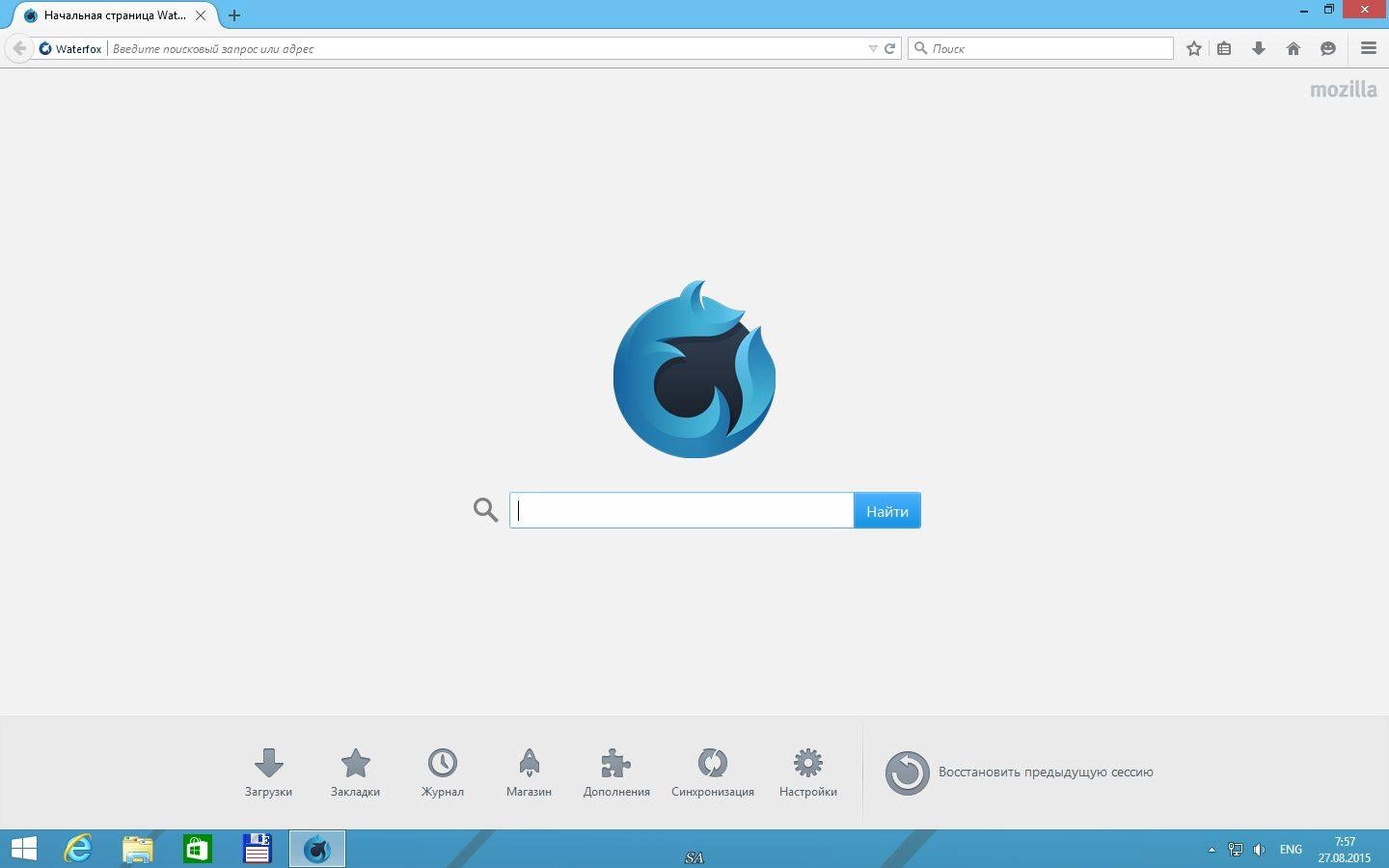Screen dimensions: 1389x868
Task: Open the clock showing 7:57
Action: point(1345,850)
